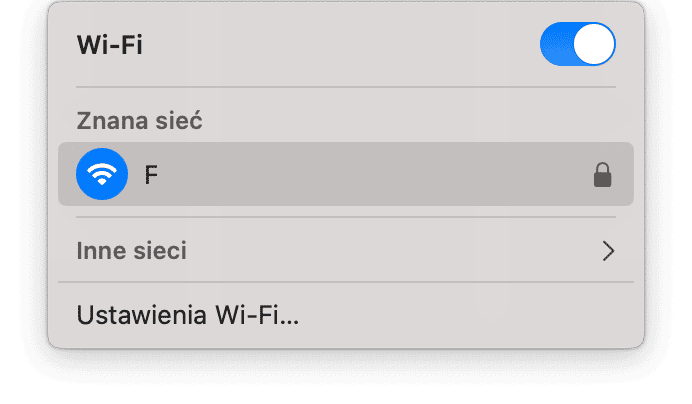Click the Znana sieć section header
The height and width of the screenshot is (404, 692).
point(139,122)
